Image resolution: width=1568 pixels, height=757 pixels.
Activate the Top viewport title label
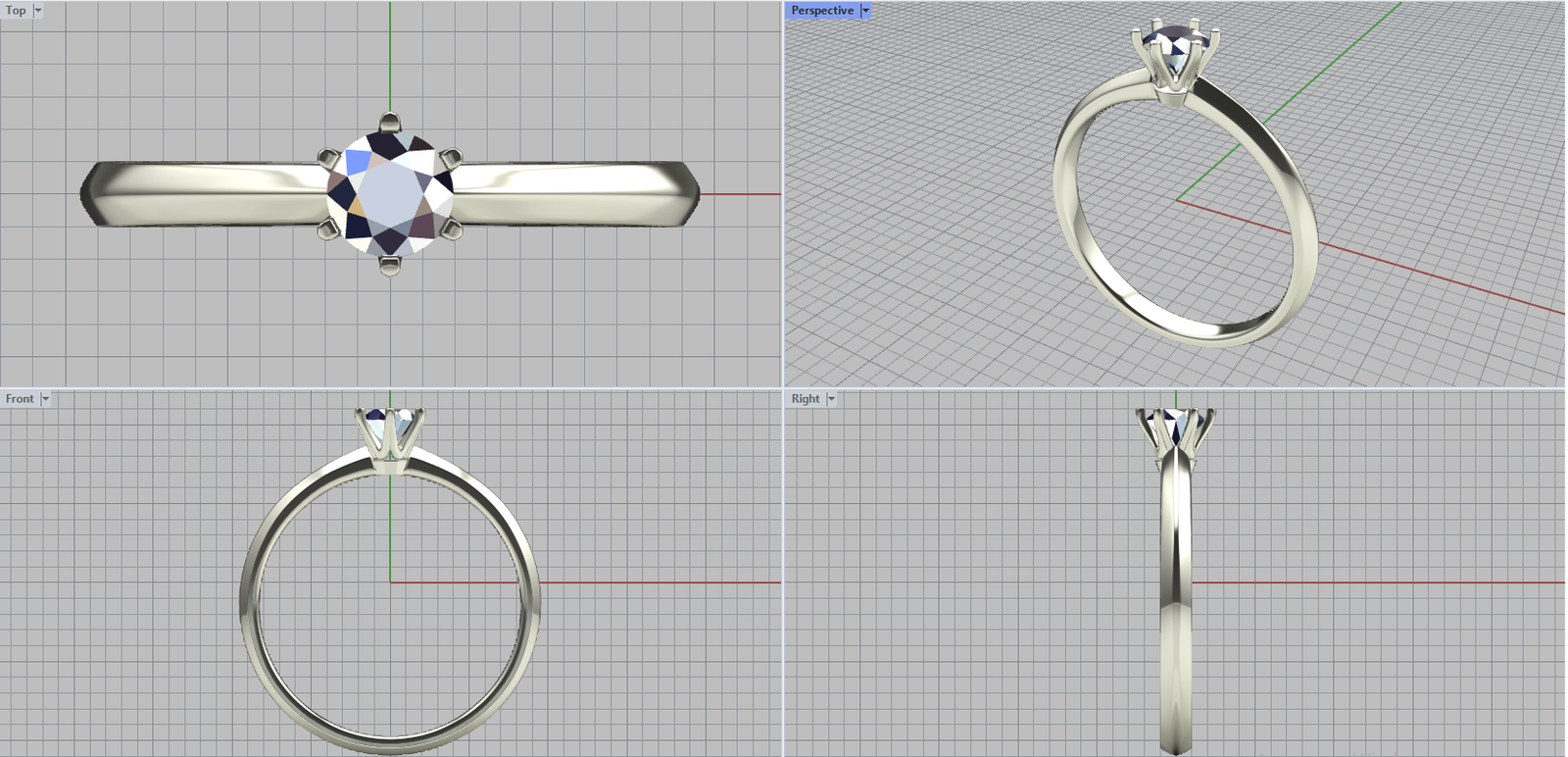tap(16, 11)
